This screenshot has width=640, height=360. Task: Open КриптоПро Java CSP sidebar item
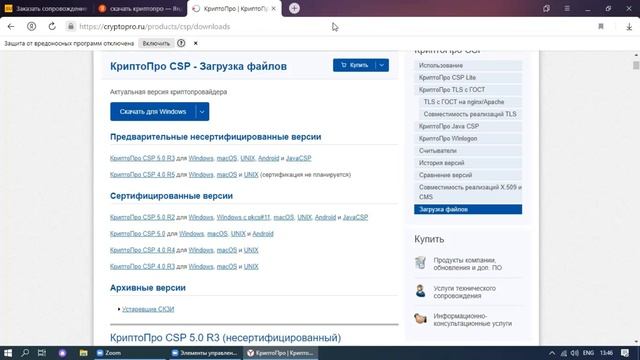pyautogui.click(x=468, y=127)
